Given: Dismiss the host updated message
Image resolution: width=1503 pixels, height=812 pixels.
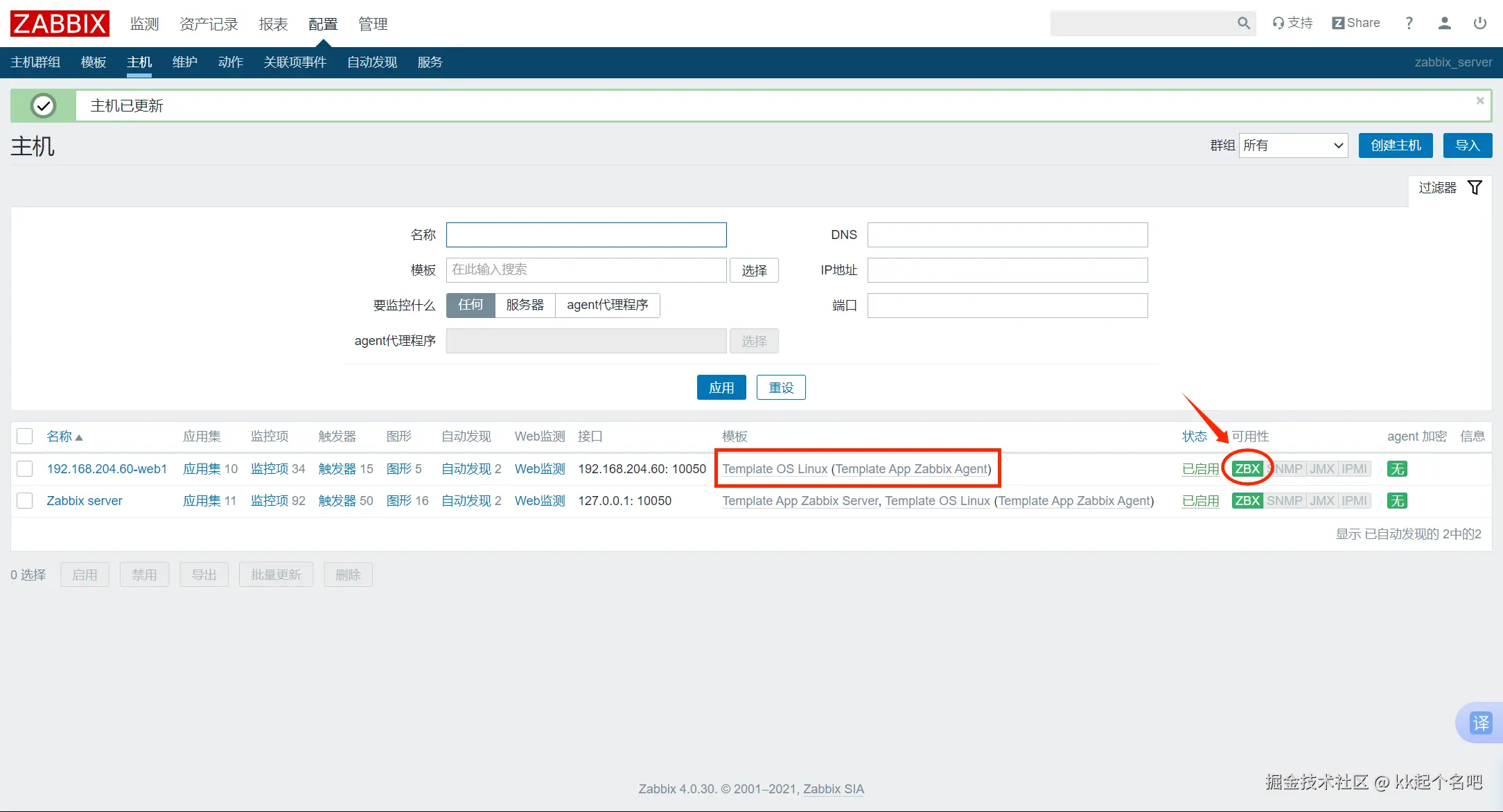Looking at the screenshot, I should coord(1479,101).
